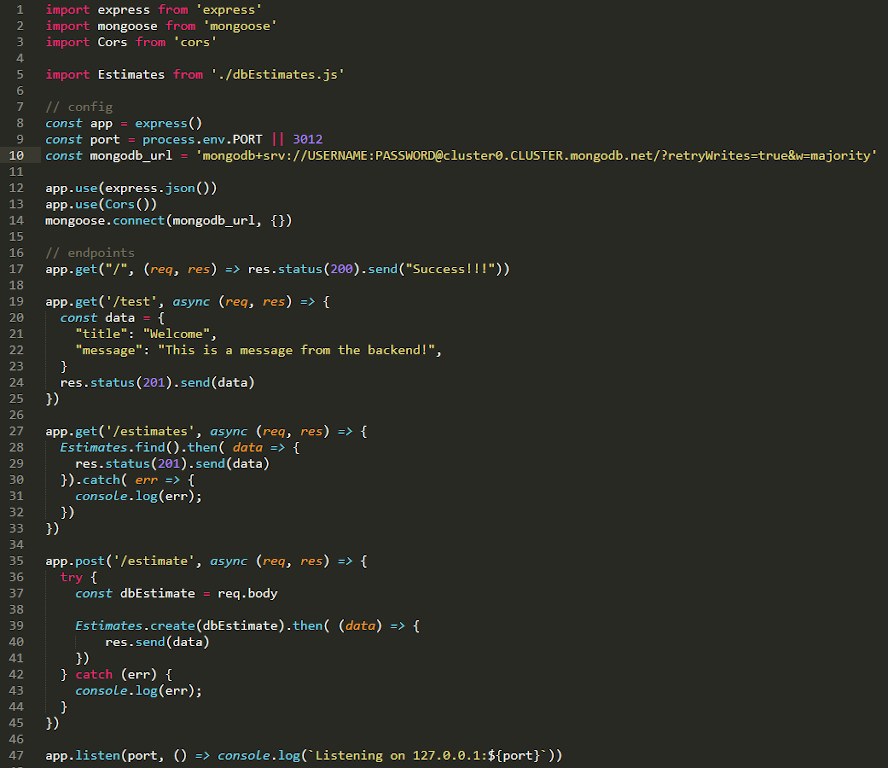Click line number 47 in the gutter
Screen dimensions: 888x768
16,755
